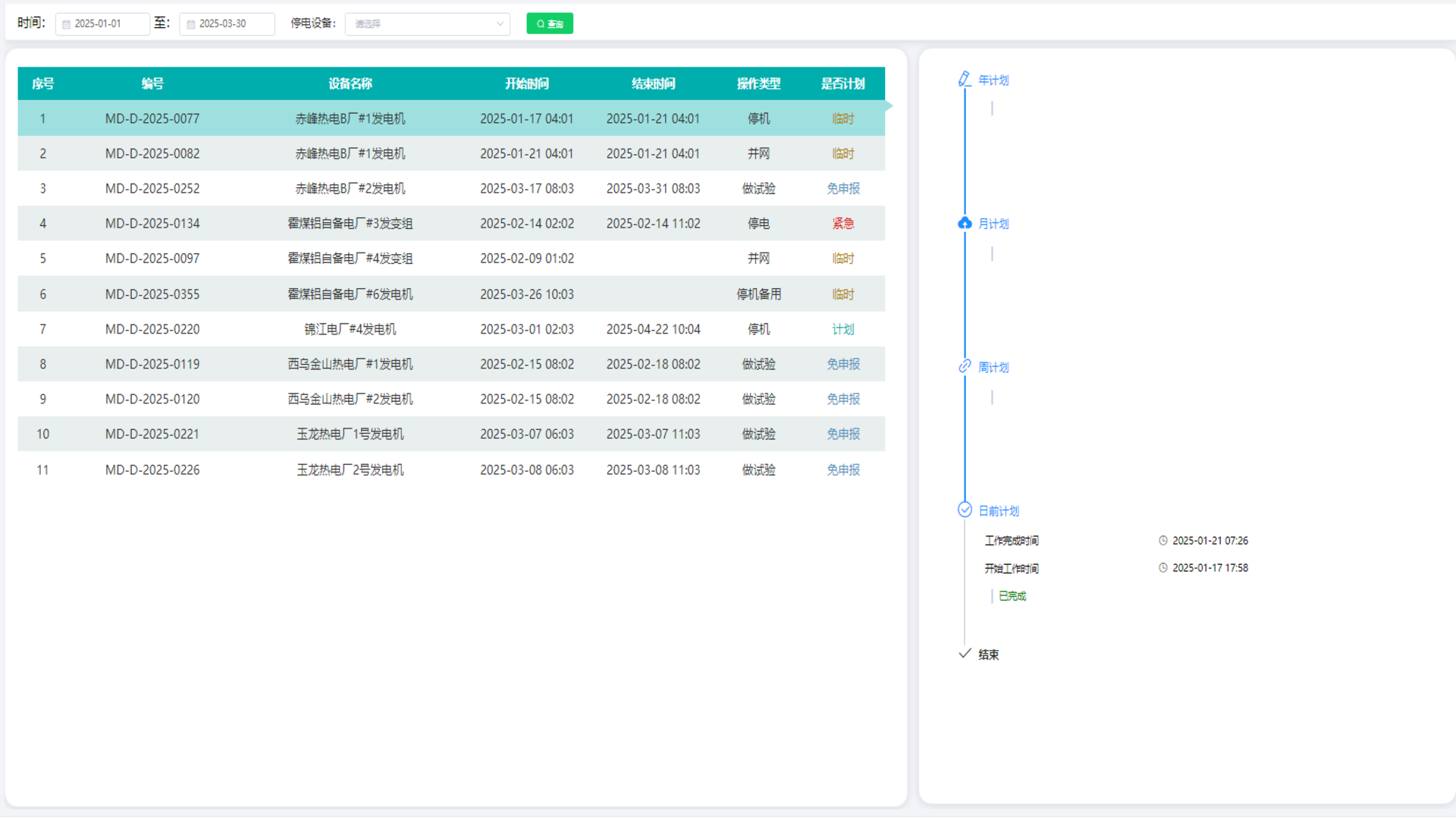Click calendar icon in end date field
1456x819 pixels.
190,24
